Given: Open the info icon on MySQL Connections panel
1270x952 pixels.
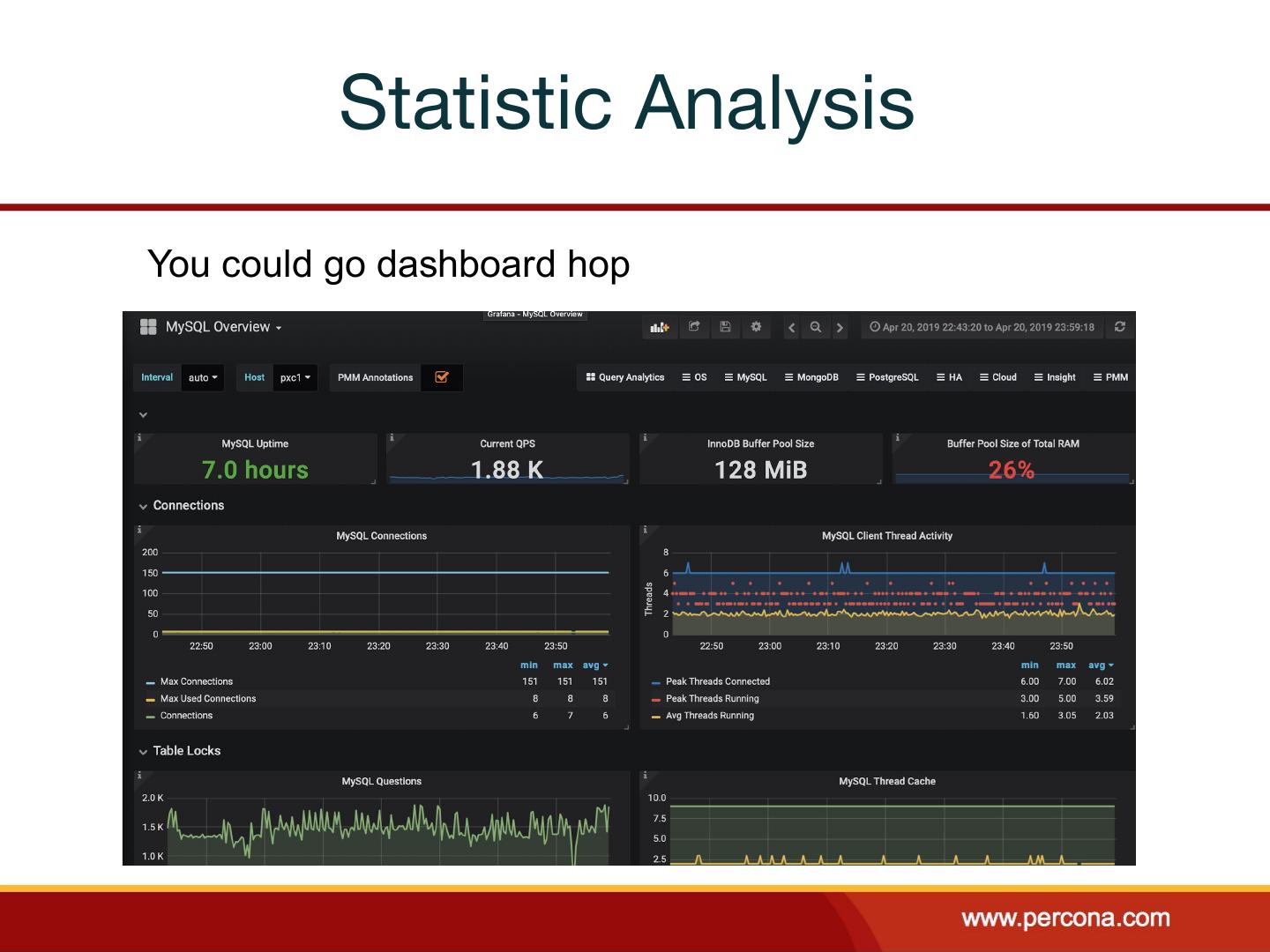Looking at the screenshot, I should click(138, 530).
